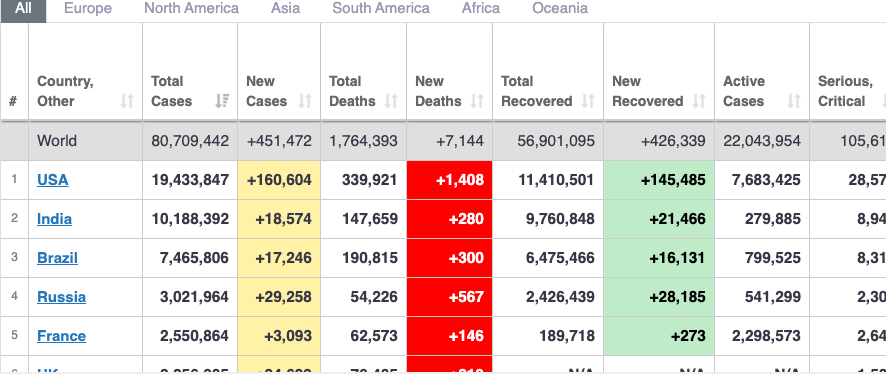Show the South America tab
Viewport: 886px width, 374px height.
pyautogui.click(x=381, y=8)
